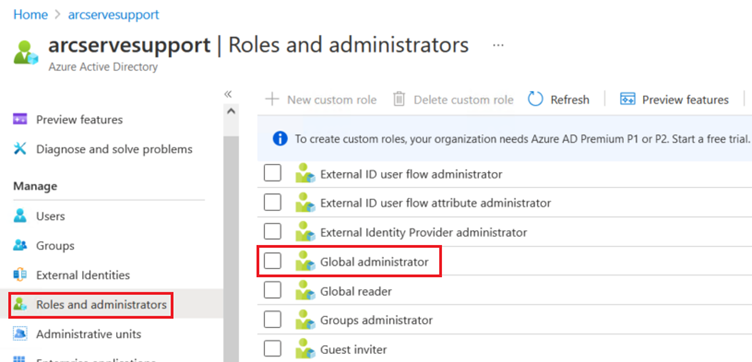Tick the Global reader checkbox
The width and height of the screenshot is (752, 362).
click(272, 291)
